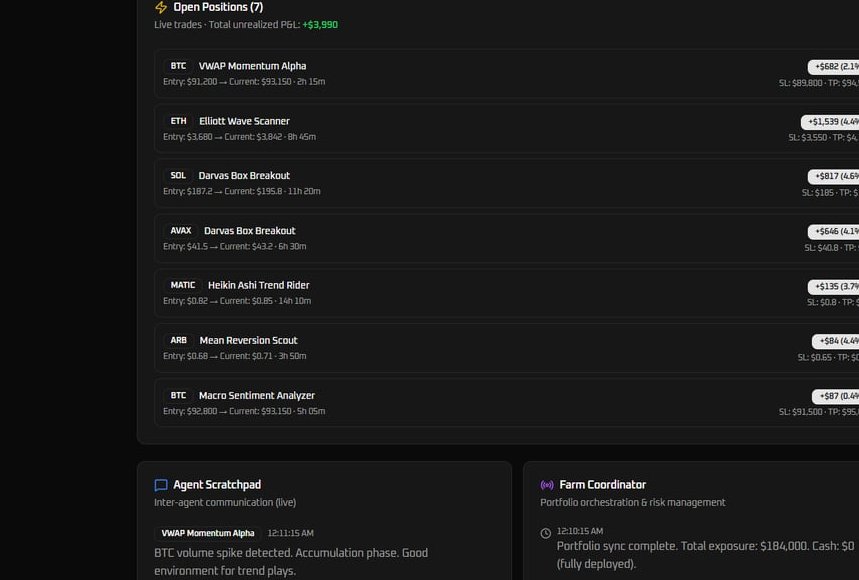
Task: Open the Mean Reversion Scout position
Action: point(248,341)
